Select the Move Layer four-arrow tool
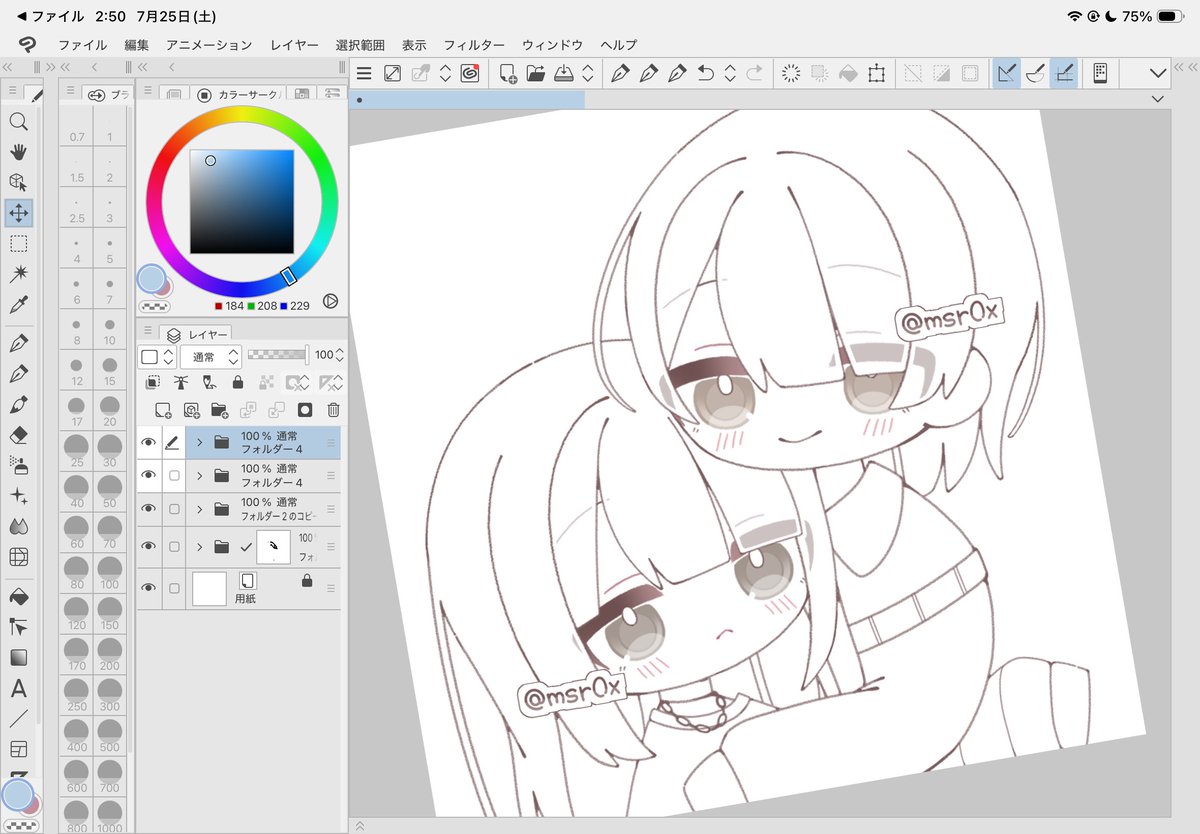Image resolution: width=1200 pixels, height=834 pixels. (18, 212)
